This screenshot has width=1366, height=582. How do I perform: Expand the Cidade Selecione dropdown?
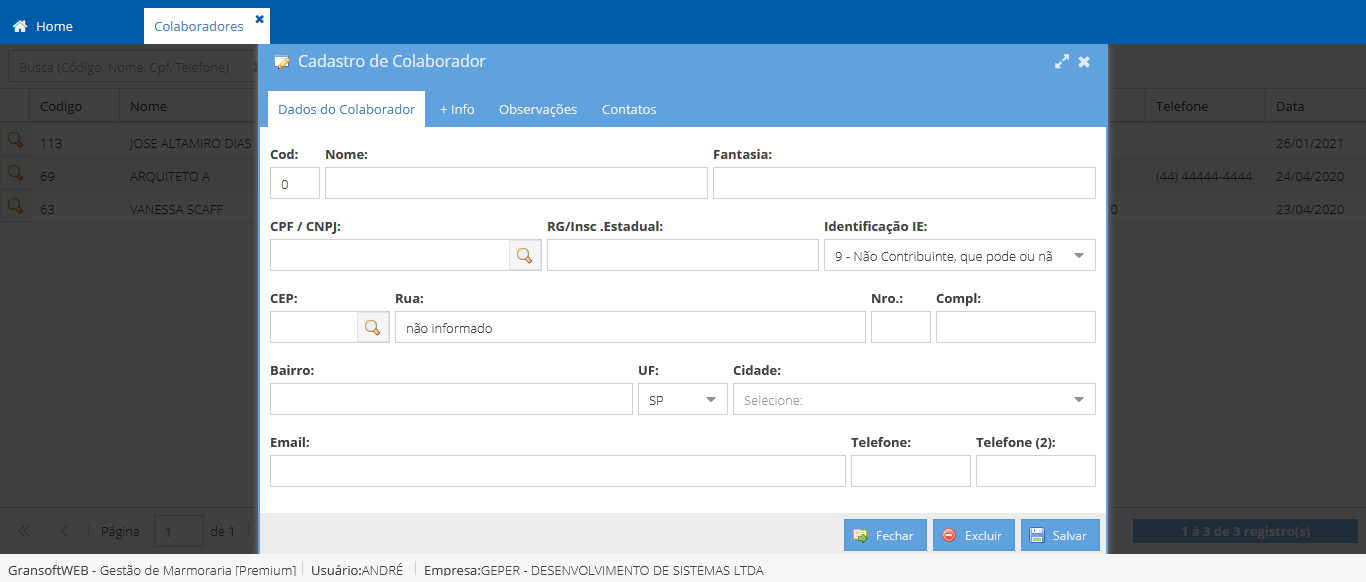click(x=914, y=399)
